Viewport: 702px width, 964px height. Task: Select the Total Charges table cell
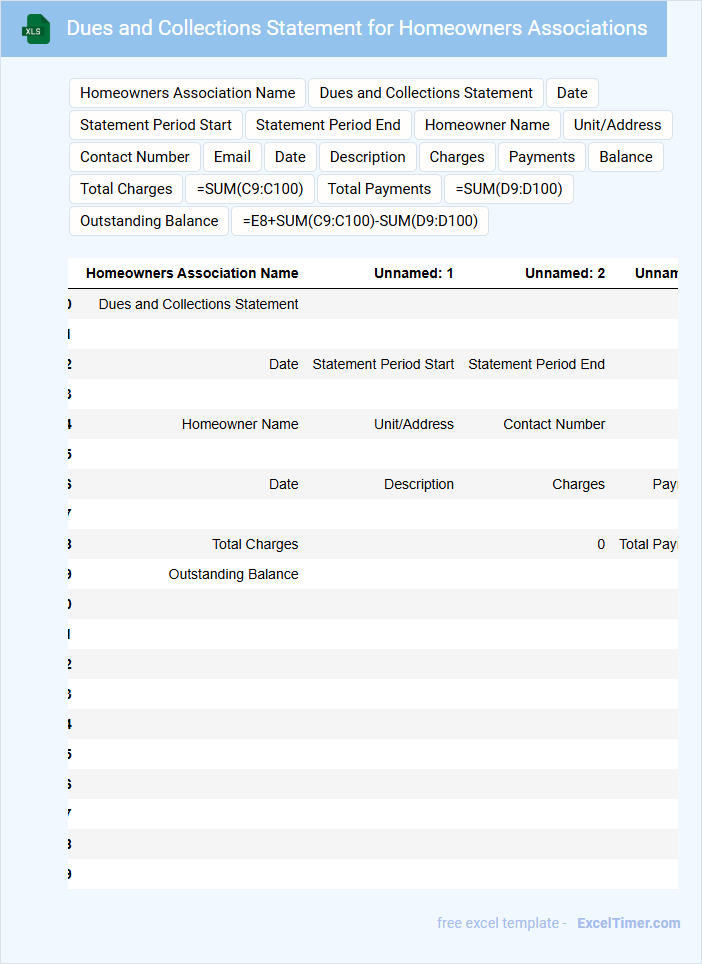(x=254, y=544)
